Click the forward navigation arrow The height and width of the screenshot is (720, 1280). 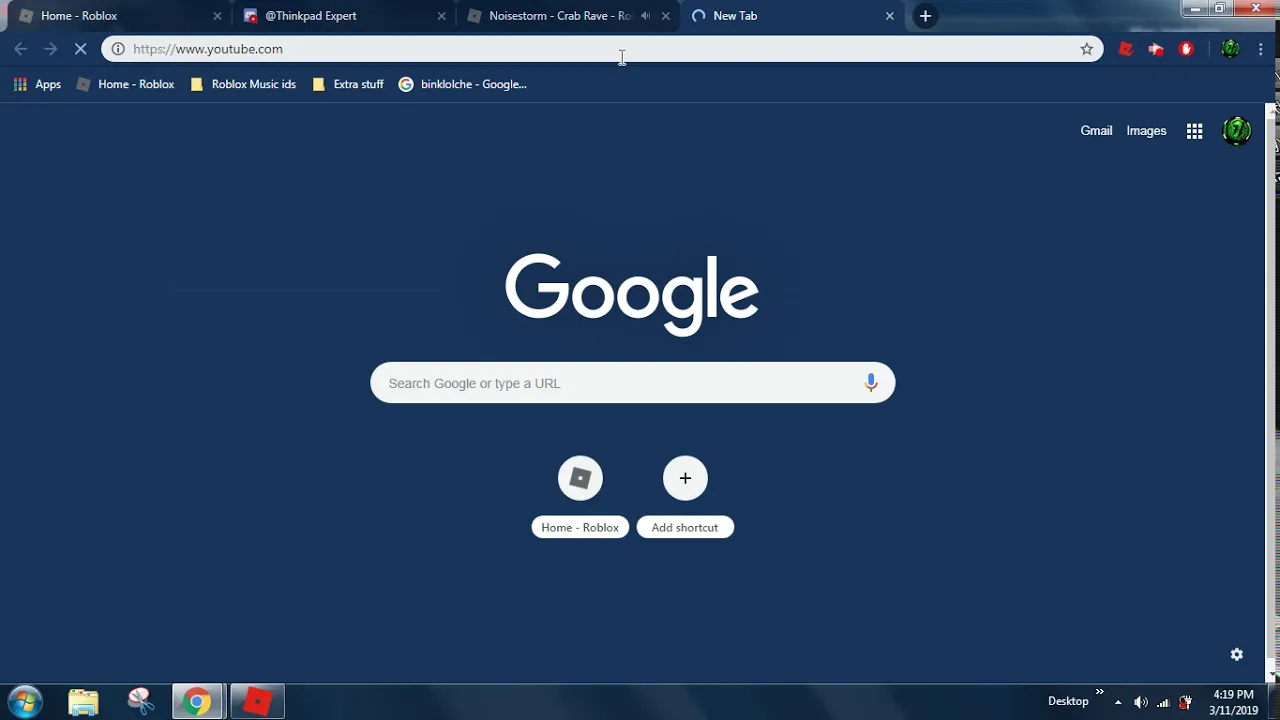51,49
